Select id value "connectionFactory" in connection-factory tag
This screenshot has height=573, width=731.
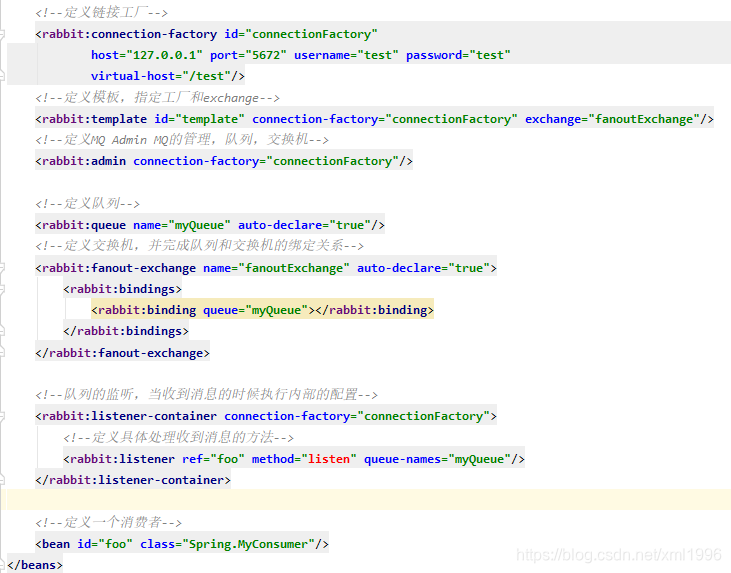tap(311, 34)
